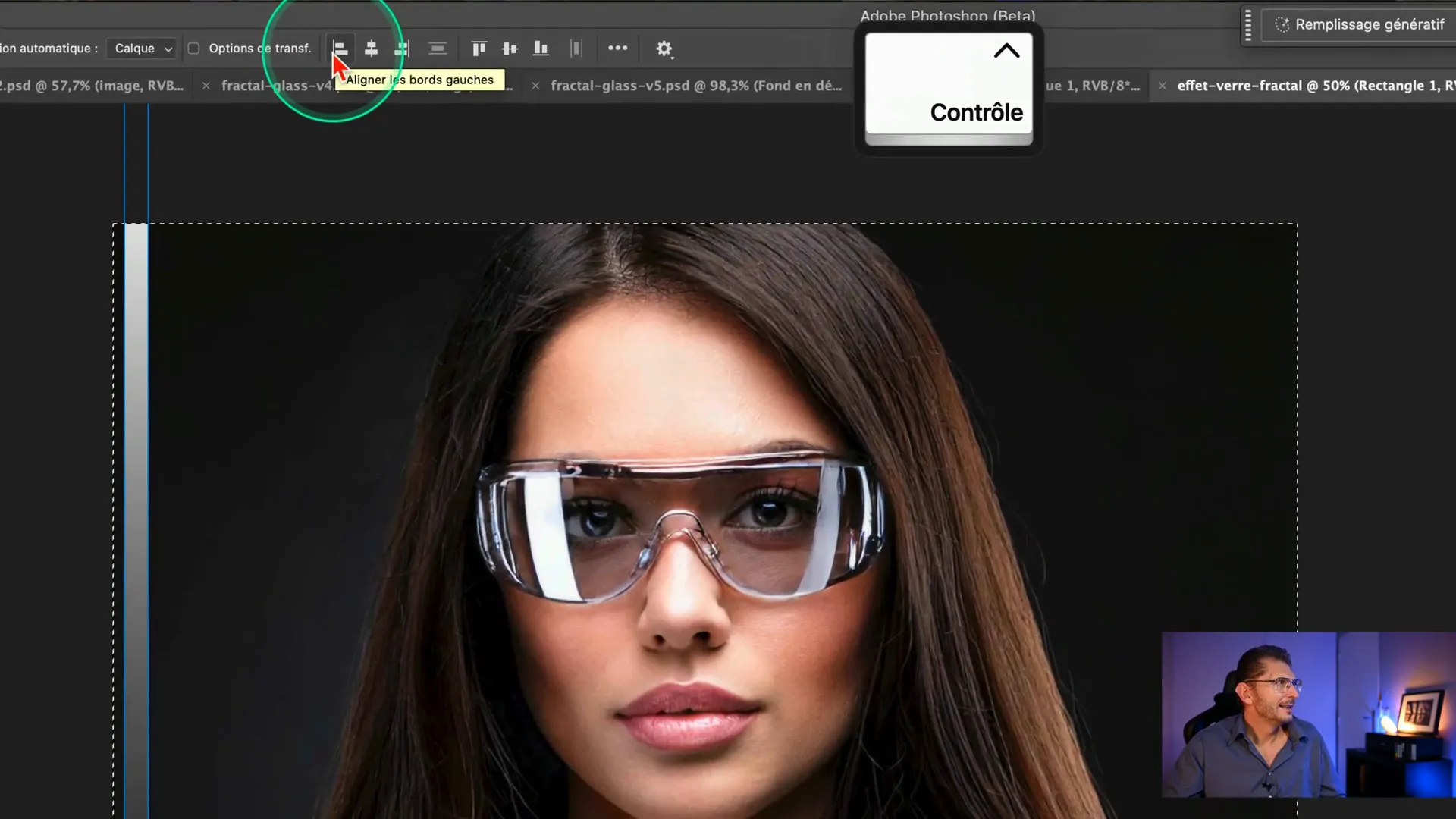The width and height of the screenshot is (1456, 819).
Task: Align vertical centers of layers
Action: (510, 49)
